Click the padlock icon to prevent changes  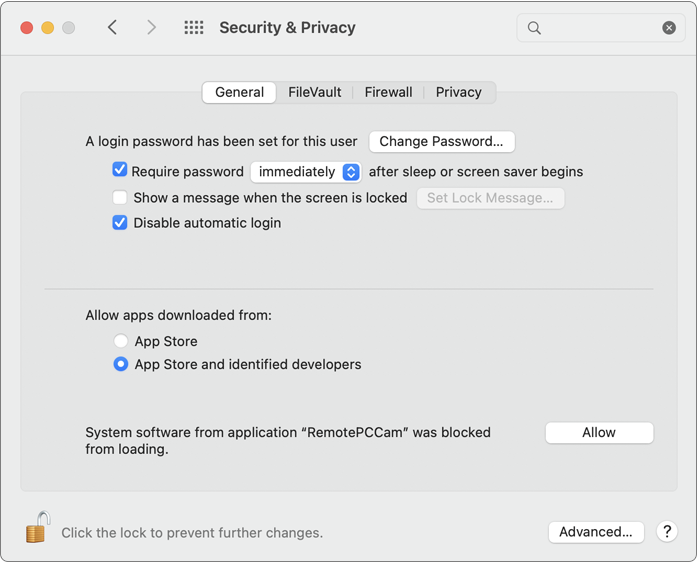pyautogui.click(x=38, y=528)
